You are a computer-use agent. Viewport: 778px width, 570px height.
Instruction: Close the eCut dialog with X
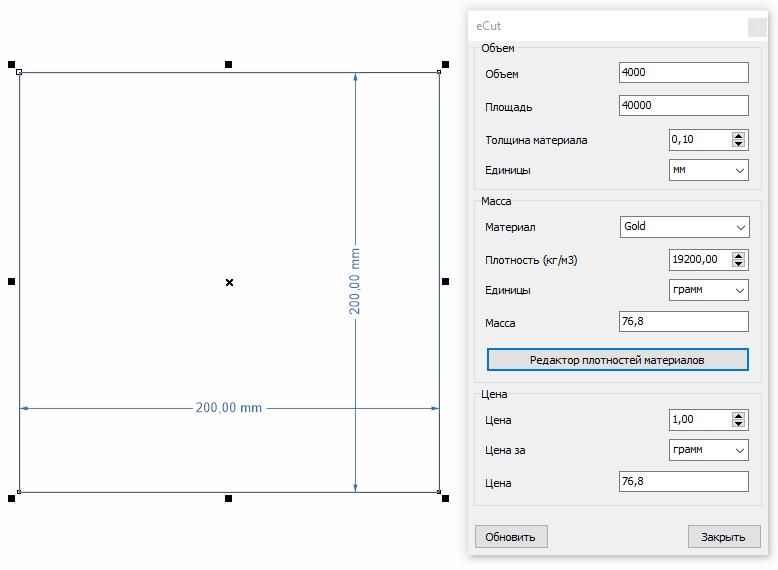(757, 27)
